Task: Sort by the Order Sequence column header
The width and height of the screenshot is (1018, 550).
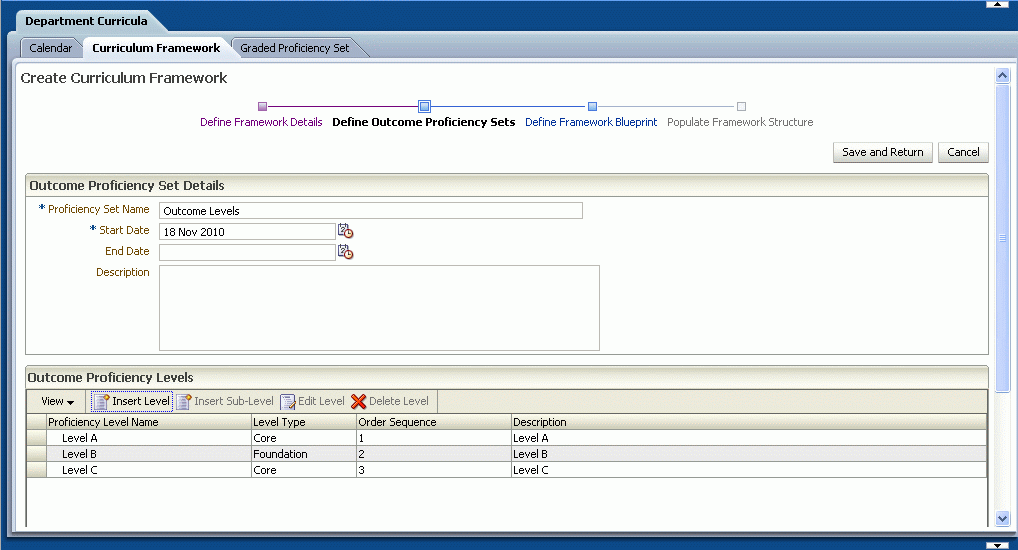Action: (x=434, y=422)
